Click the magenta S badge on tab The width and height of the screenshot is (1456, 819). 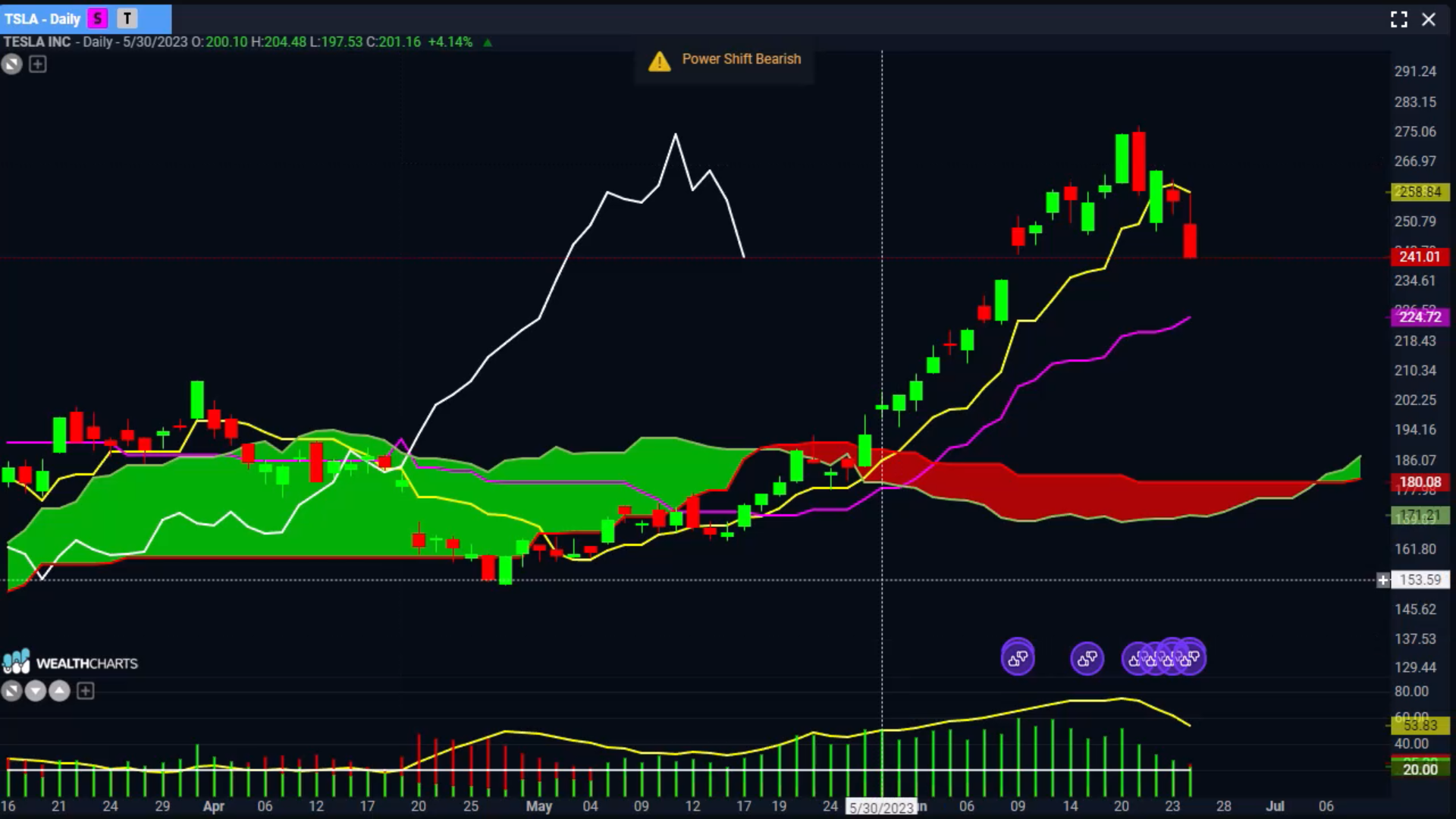(98, 19)
